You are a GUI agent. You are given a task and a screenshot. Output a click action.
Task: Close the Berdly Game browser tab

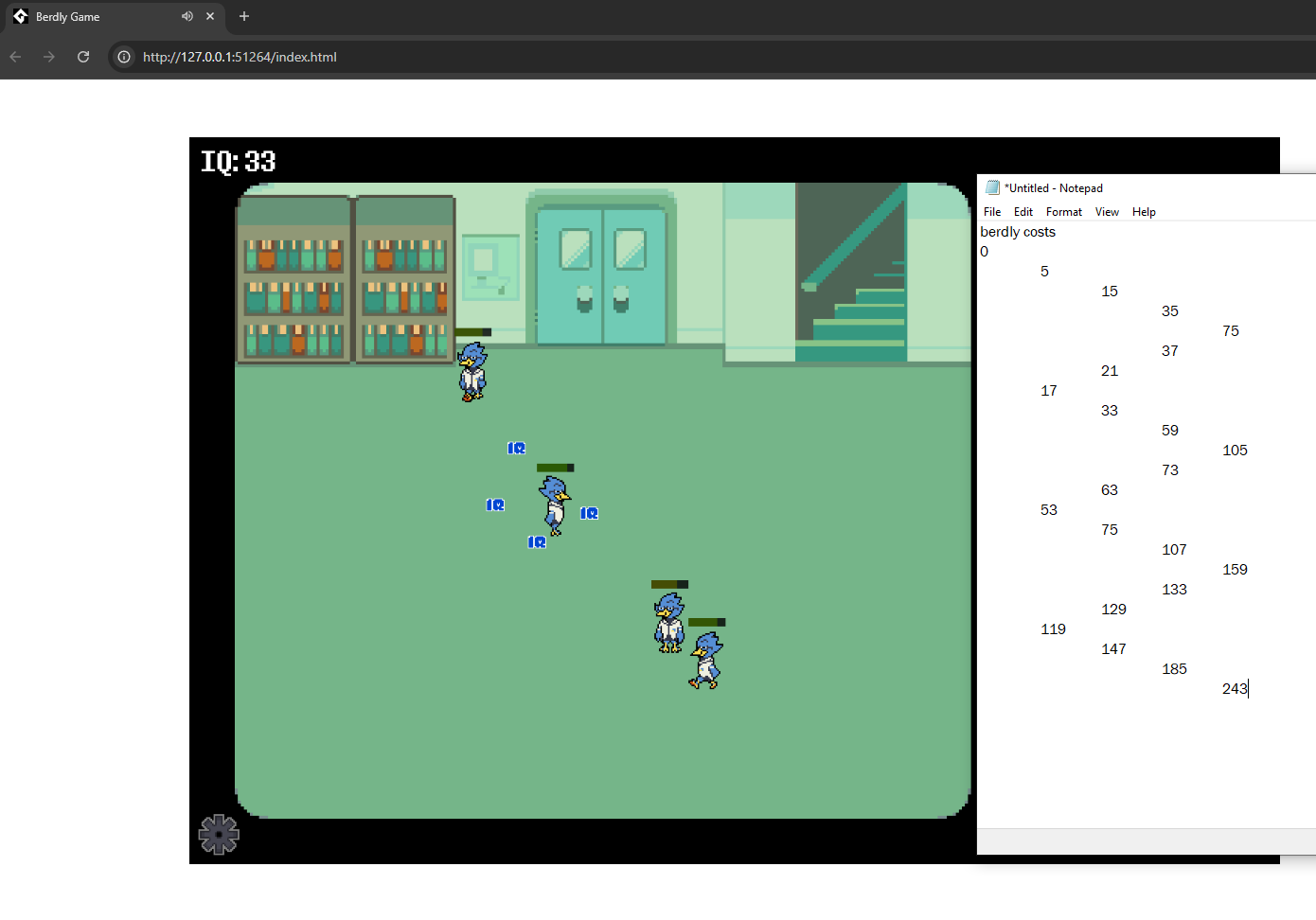pos(210,16)
